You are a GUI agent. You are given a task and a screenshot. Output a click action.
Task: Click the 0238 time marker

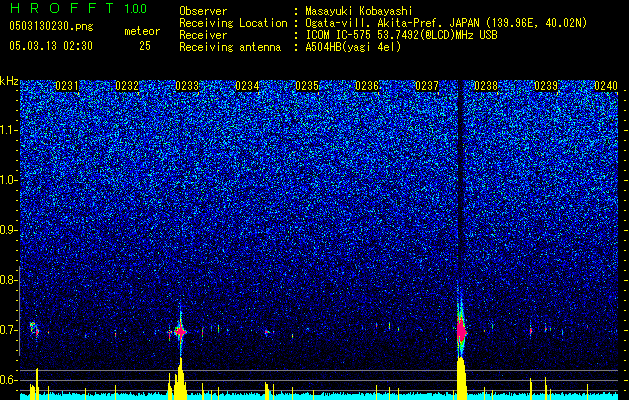tap(486, 86)
